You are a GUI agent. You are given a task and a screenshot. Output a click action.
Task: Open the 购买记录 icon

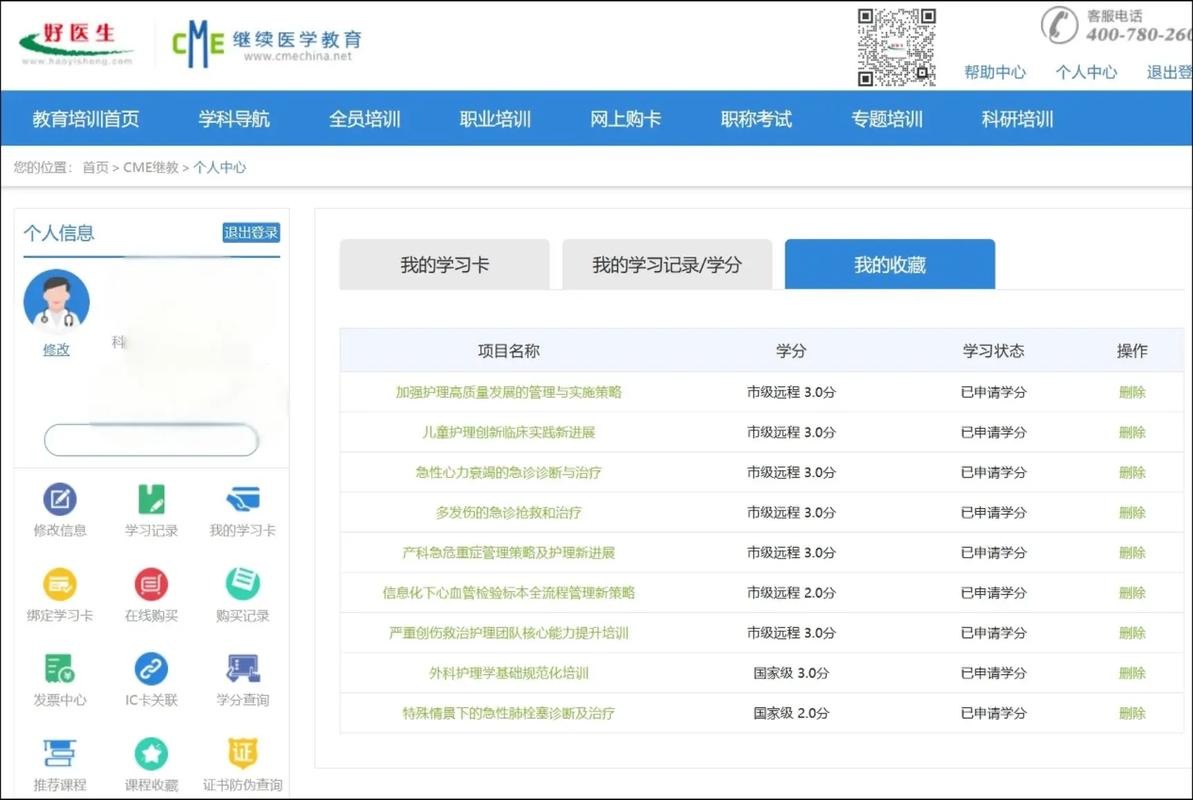243,584
